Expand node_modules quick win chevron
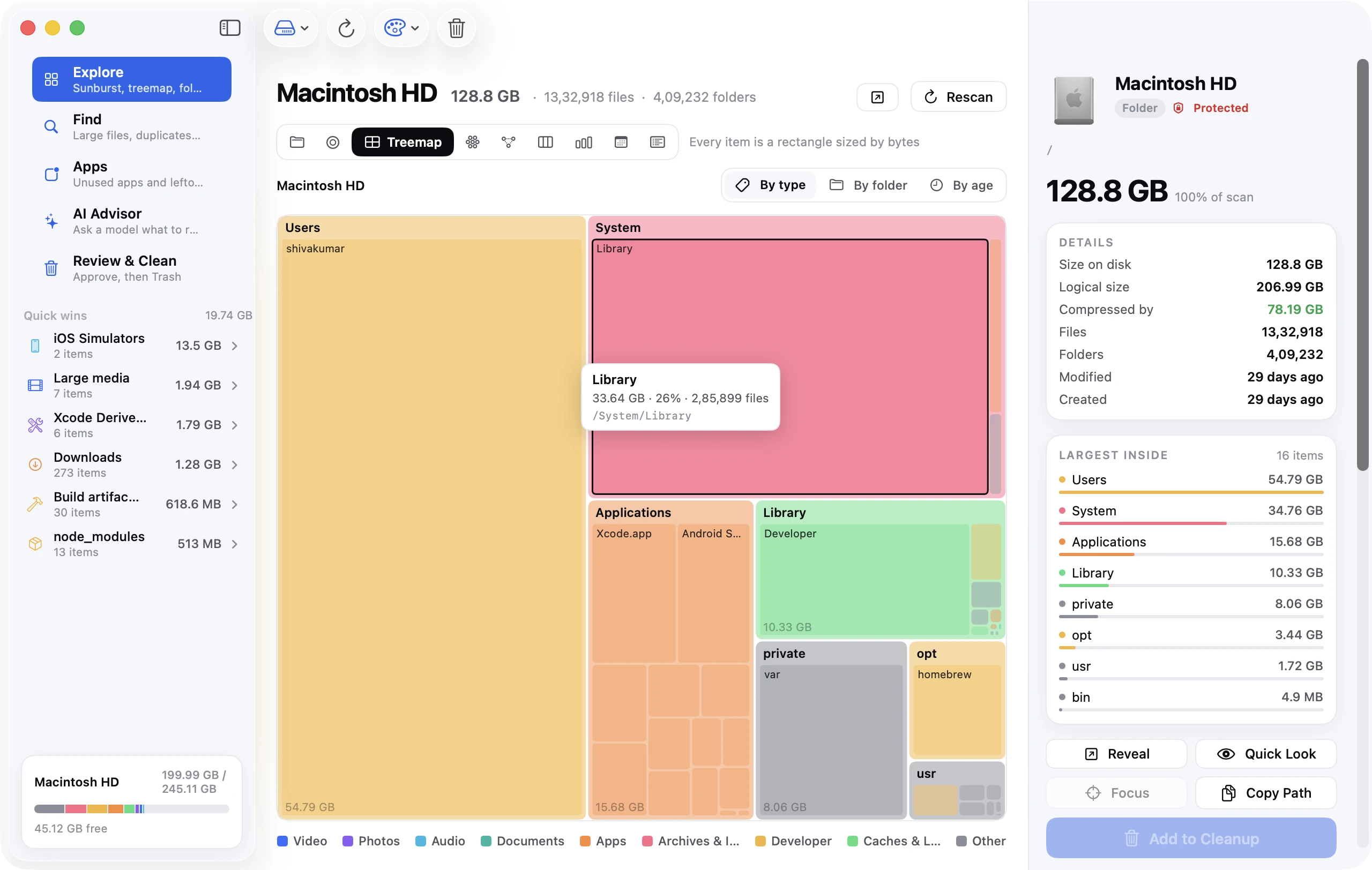This screenshot has width=1372, height=870. [x=235, y=544]
